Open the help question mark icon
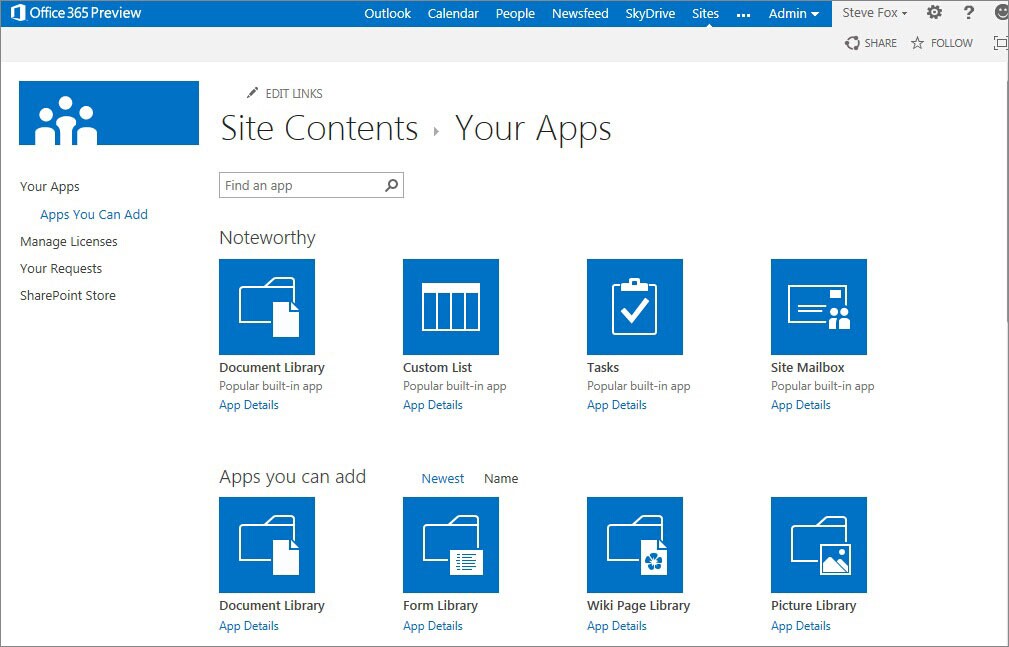The height and width of the screenshot is (647, 1009). [968, 12]
